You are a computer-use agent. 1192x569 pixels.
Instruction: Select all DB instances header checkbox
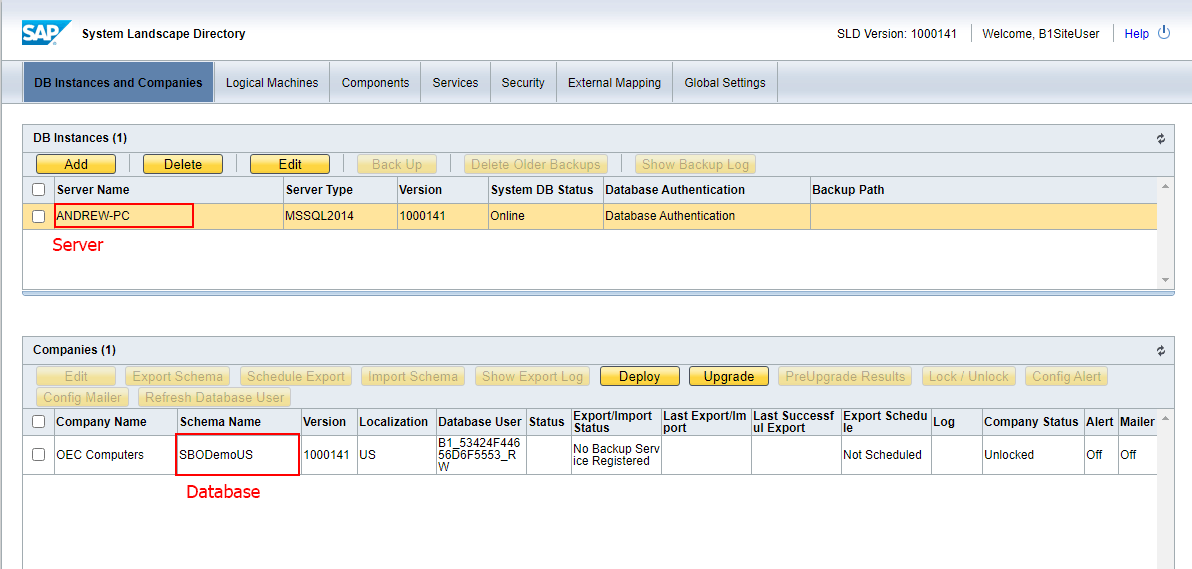coord(38,190)
